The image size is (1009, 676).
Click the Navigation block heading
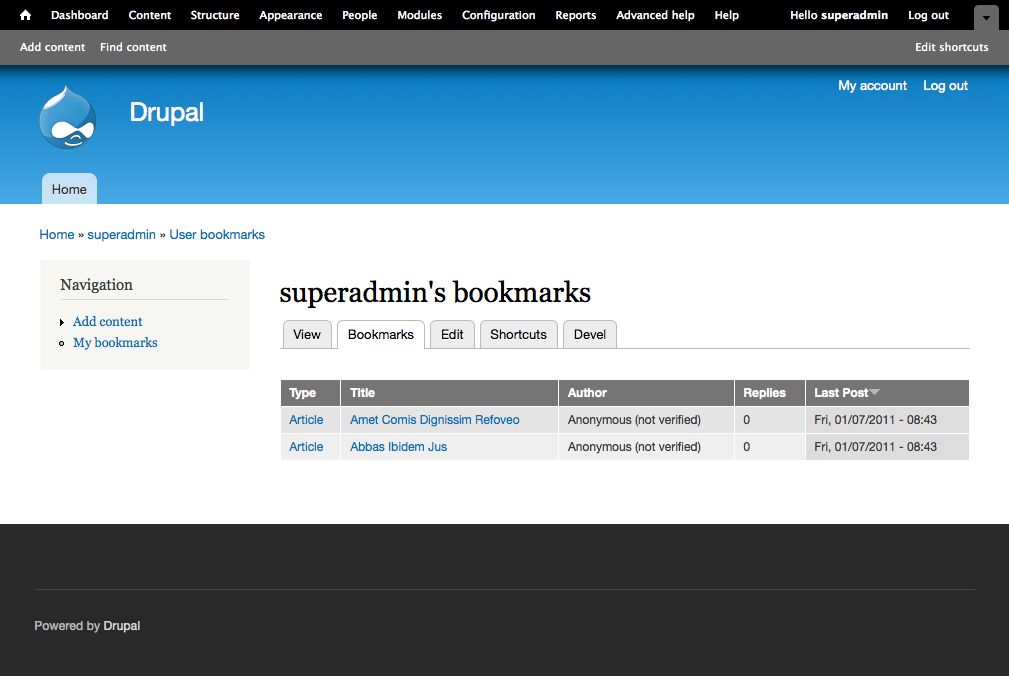[x=97, y=285]
